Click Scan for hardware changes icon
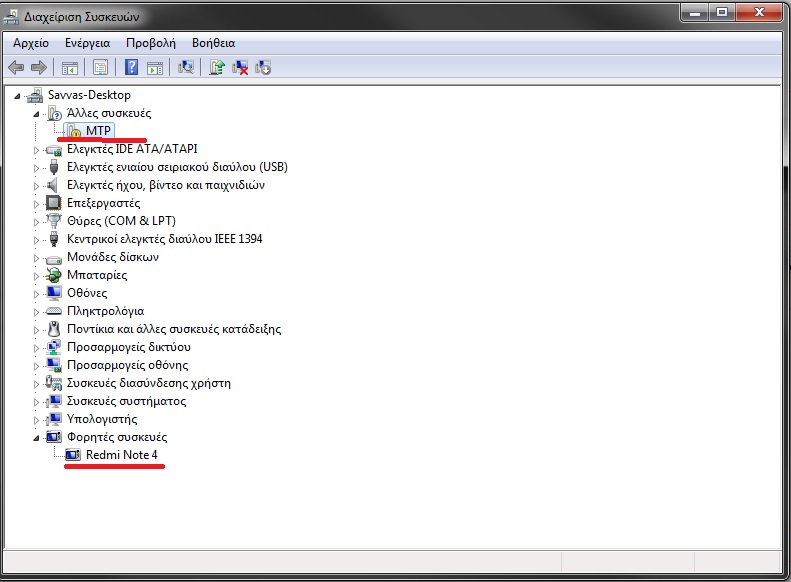791x582 pixels. [186, 67]
